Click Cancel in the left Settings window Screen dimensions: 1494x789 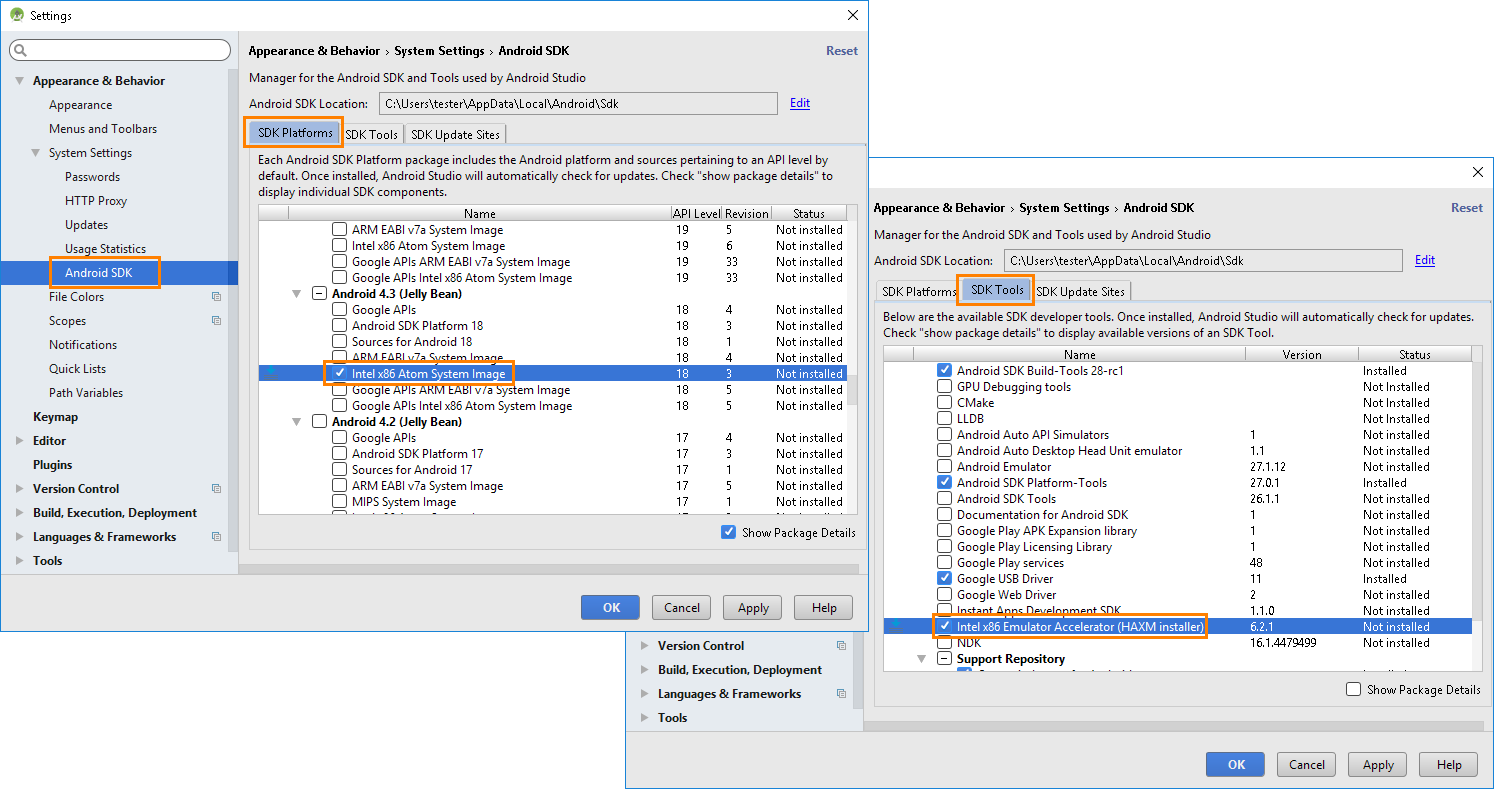point(682,607)
